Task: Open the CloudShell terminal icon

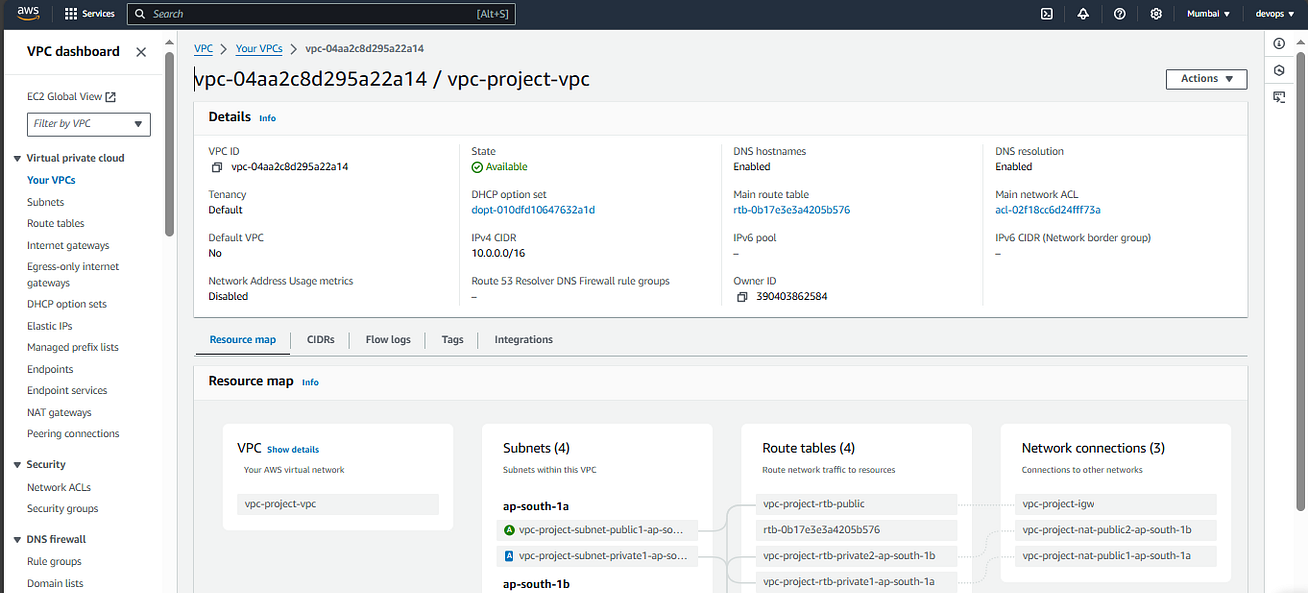Action: (1047, 14)
